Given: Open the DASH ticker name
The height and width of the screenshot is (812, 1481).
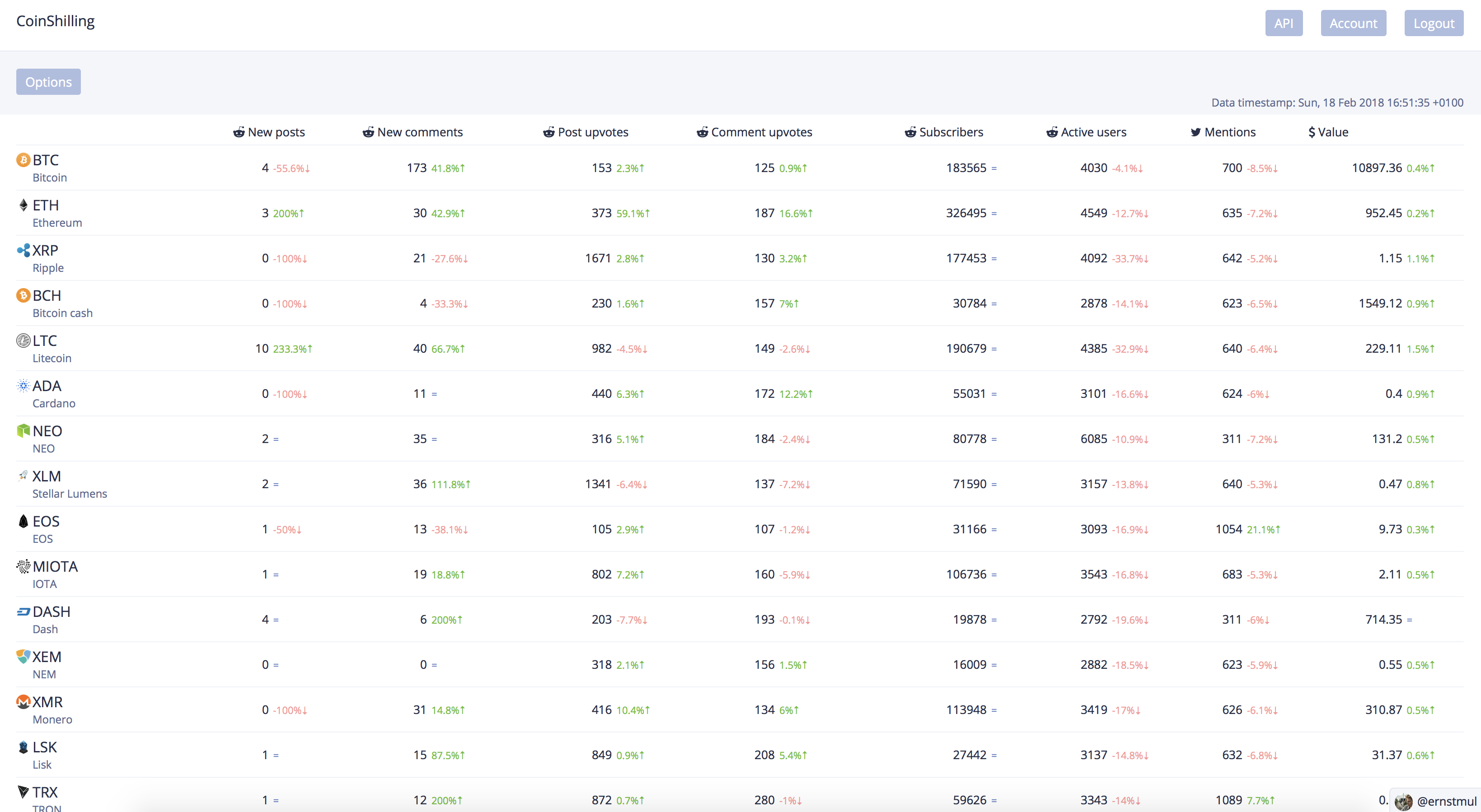Looking at the screenshot, I should (51, 611).
